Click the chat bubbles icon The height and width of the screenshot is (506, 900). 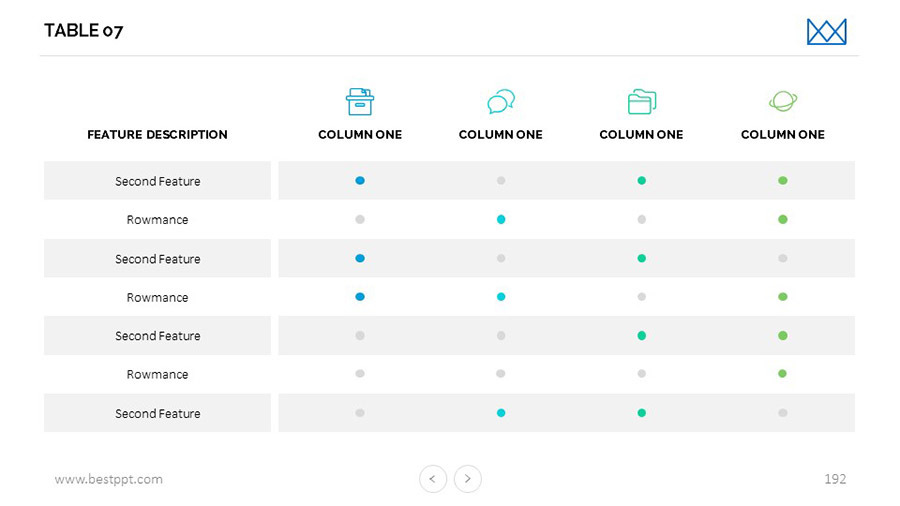click(501, 101)
